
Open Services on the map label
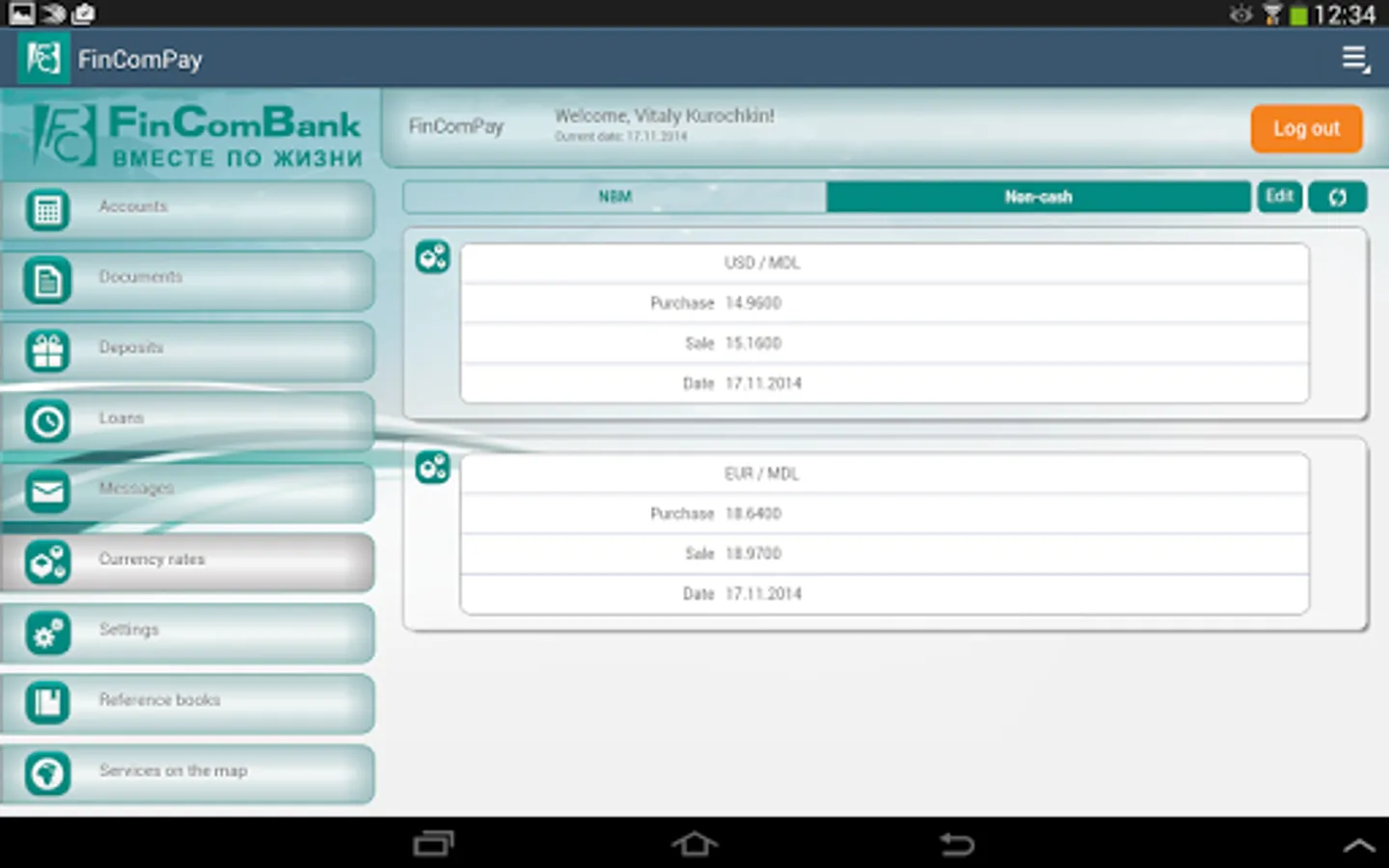(x=173, y=770)
